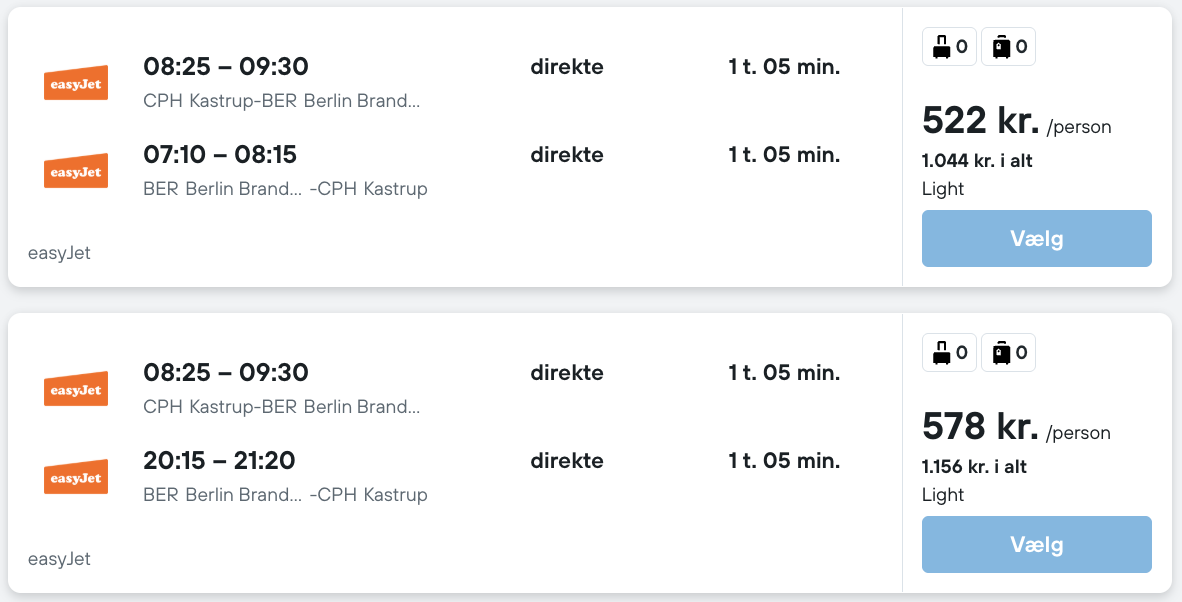The image size is (1182, 602).
Task: Click the 578 kr. per person price
Action: 980,427
